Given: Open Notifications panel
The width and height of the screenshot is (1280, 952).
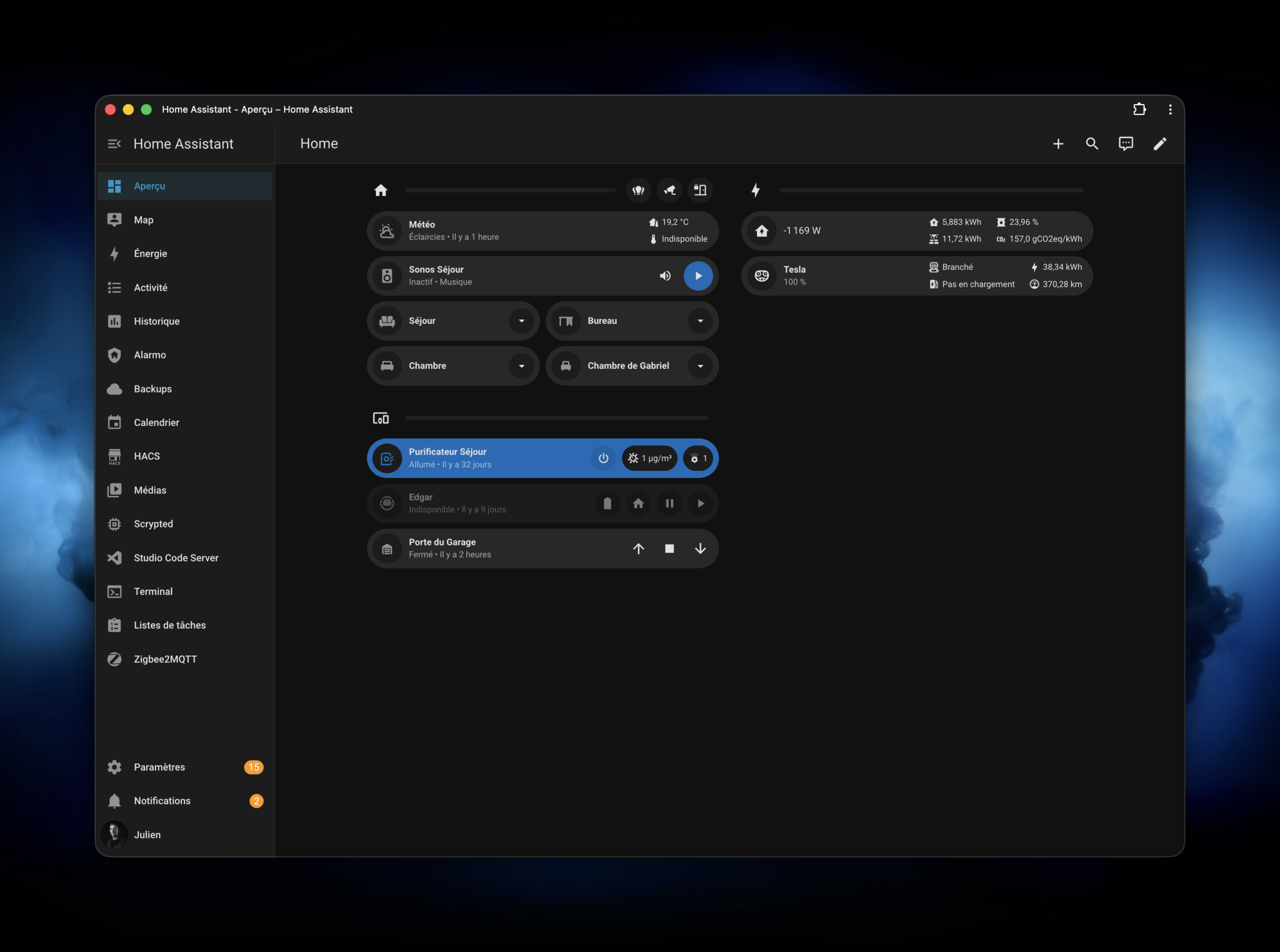Looking at the screenshot, I should point(185,801).
